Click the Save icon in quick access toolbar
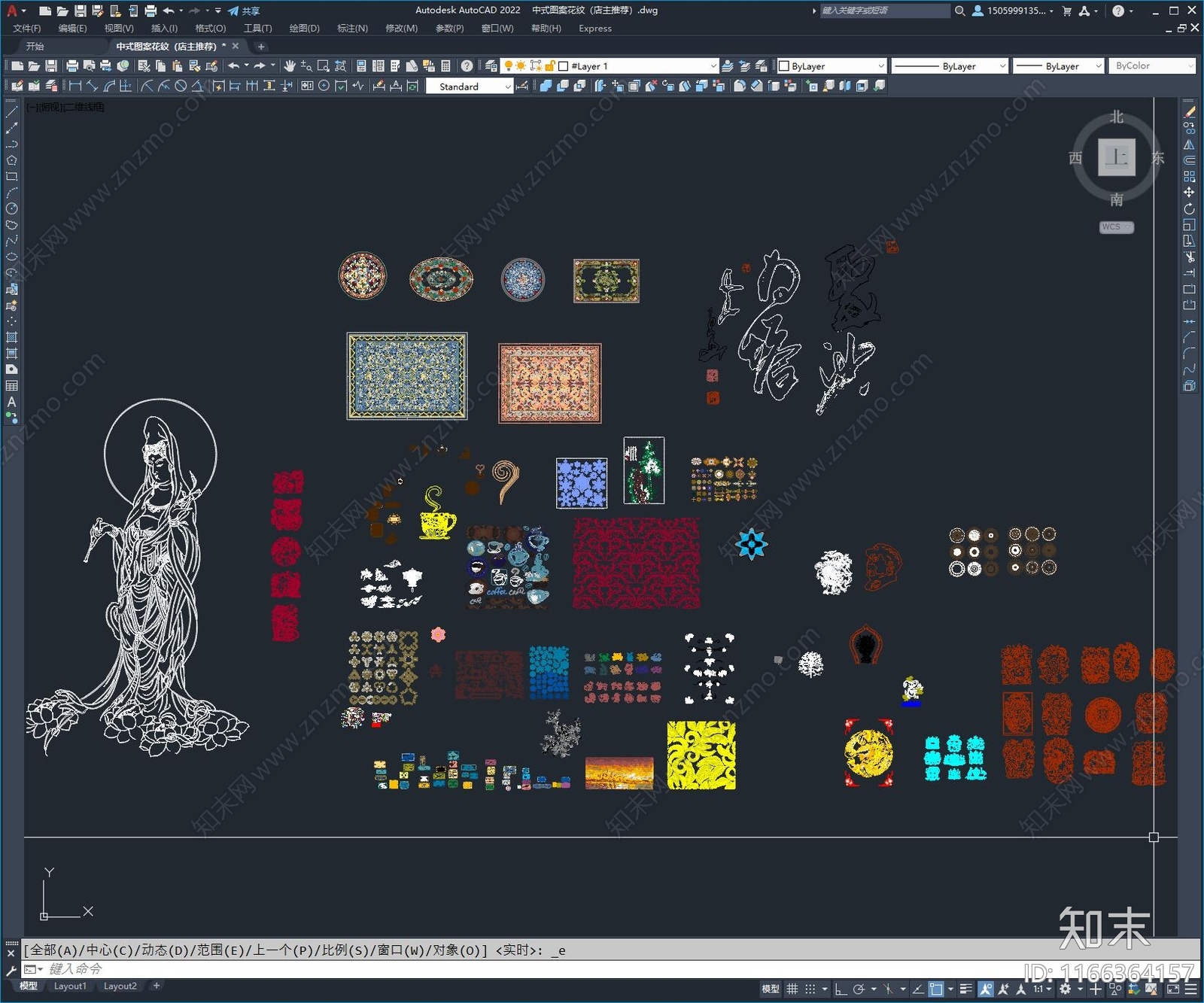 (x=80, y=11)
